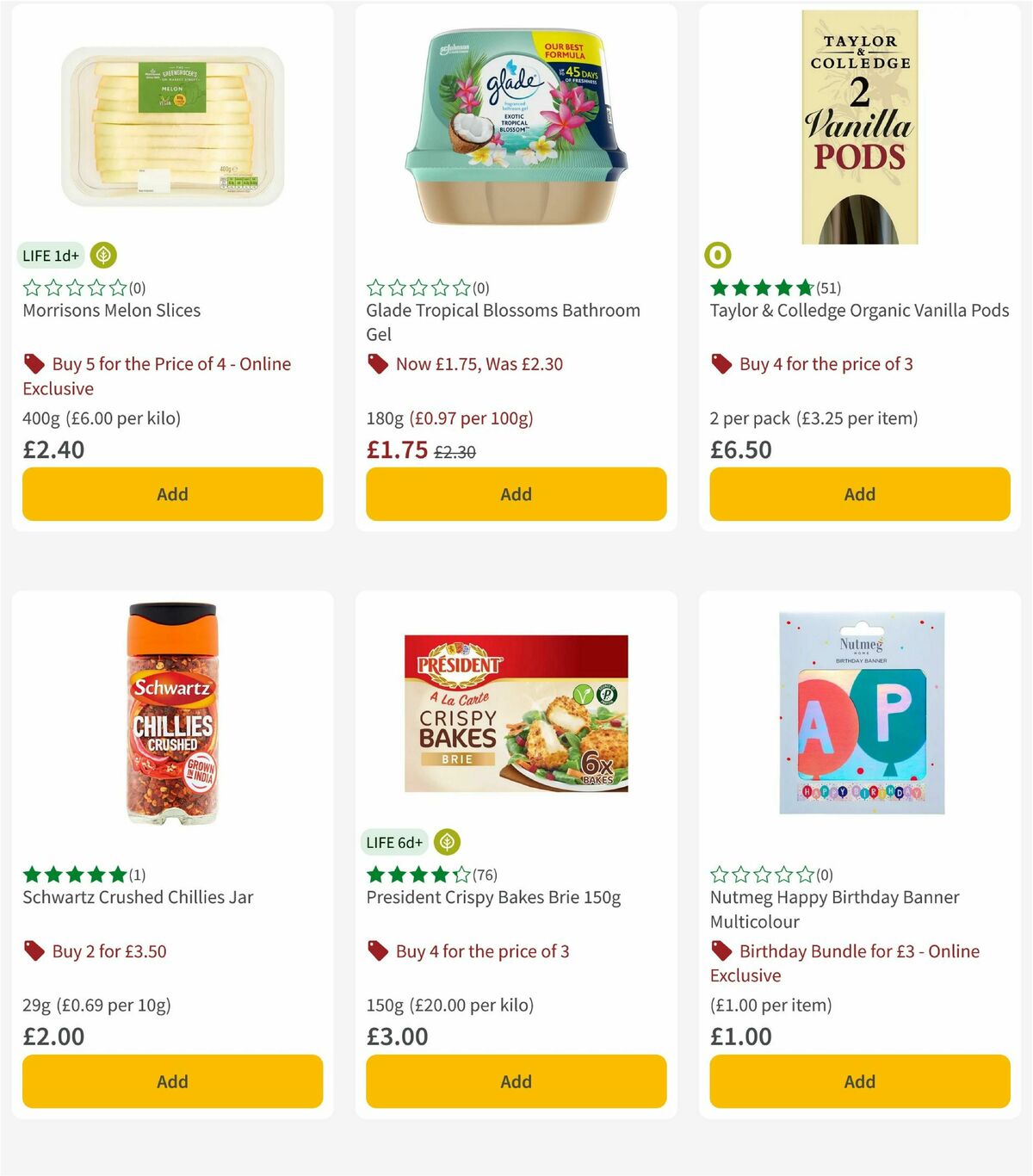Add Glade Tropical Blossoms Bathroom Gel to basket
The height and width of the screenshot is (1176, 1033).
click(x=516, y=494)
